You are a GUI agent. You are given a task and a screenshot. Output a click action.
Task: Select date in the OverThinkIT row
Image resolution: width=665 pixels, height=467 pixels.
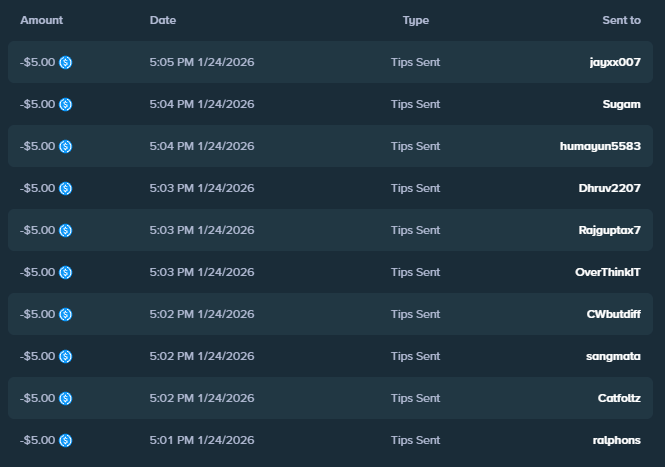[202, 272]
